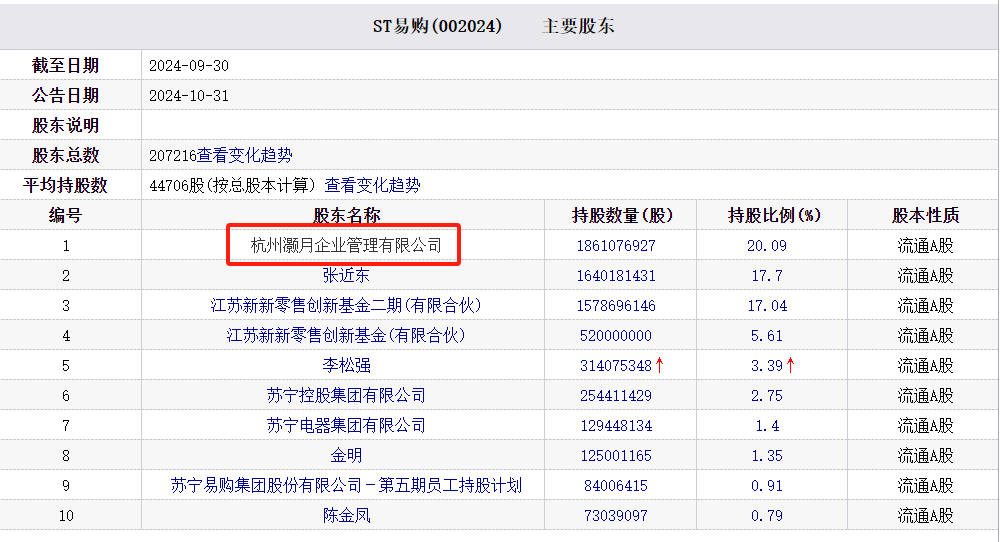Click red up arrow beside 3.39

791,365
